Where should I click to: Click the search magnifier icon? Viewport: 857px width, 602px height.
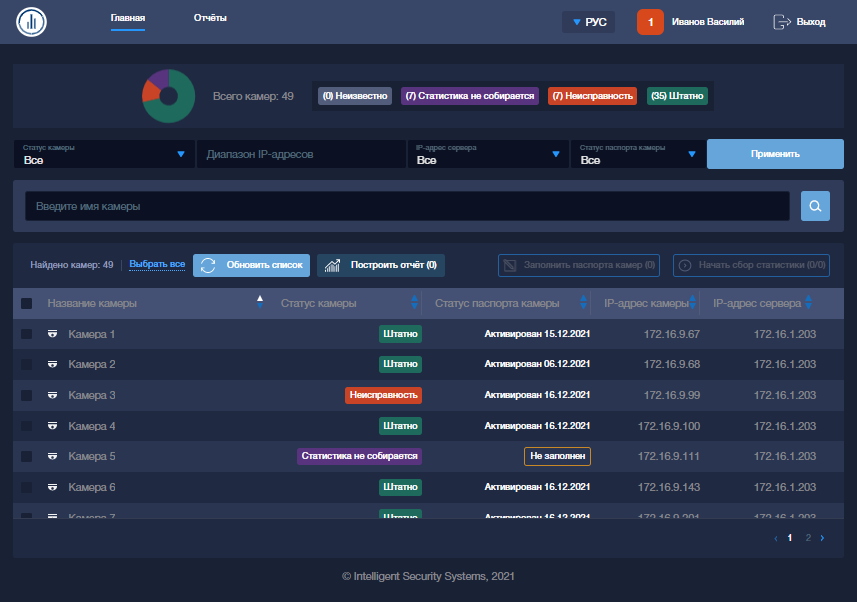(x=815, y=205)
